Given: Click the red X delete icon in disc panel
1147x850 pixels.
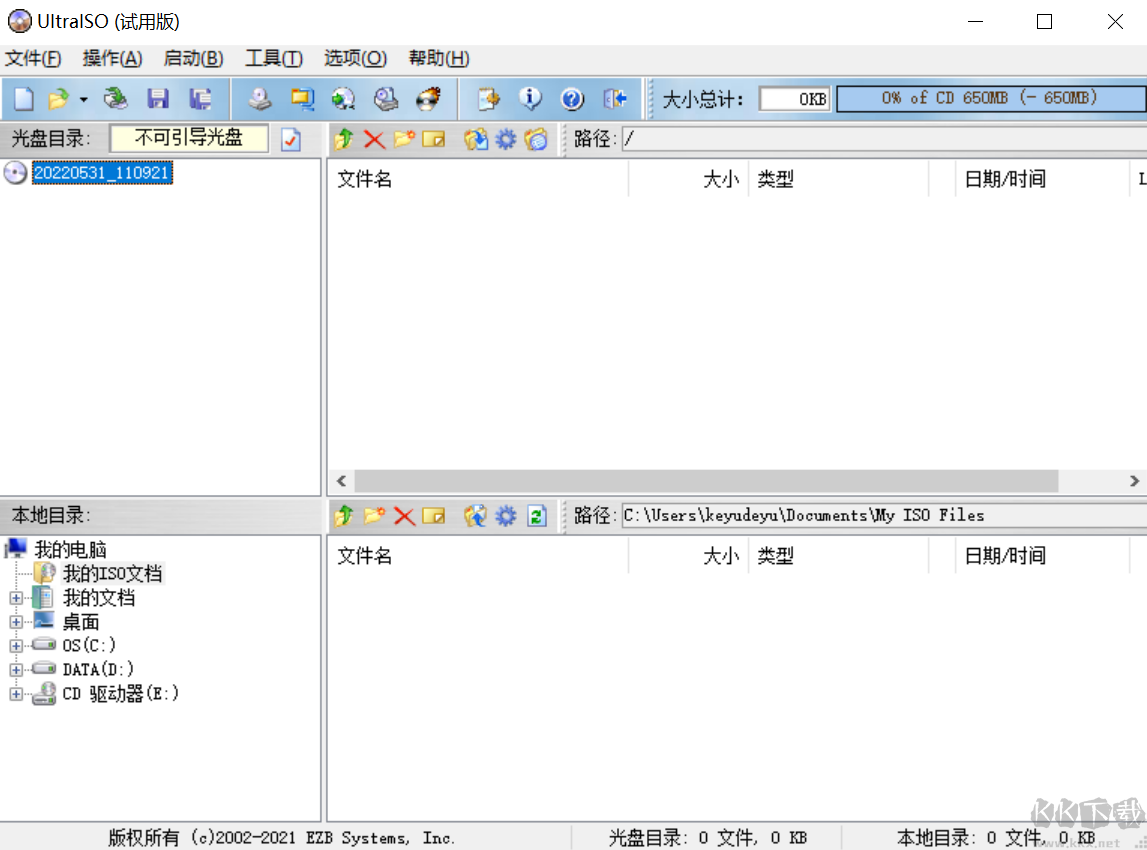Looking at the screenshot, I should pyautogui.click(x=373, y=140).
